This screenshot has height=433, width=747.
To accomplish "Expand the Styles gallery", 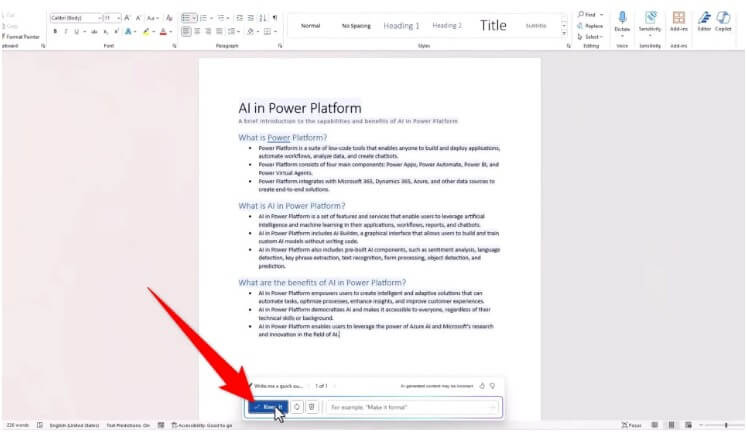I will tap(565, 33).
